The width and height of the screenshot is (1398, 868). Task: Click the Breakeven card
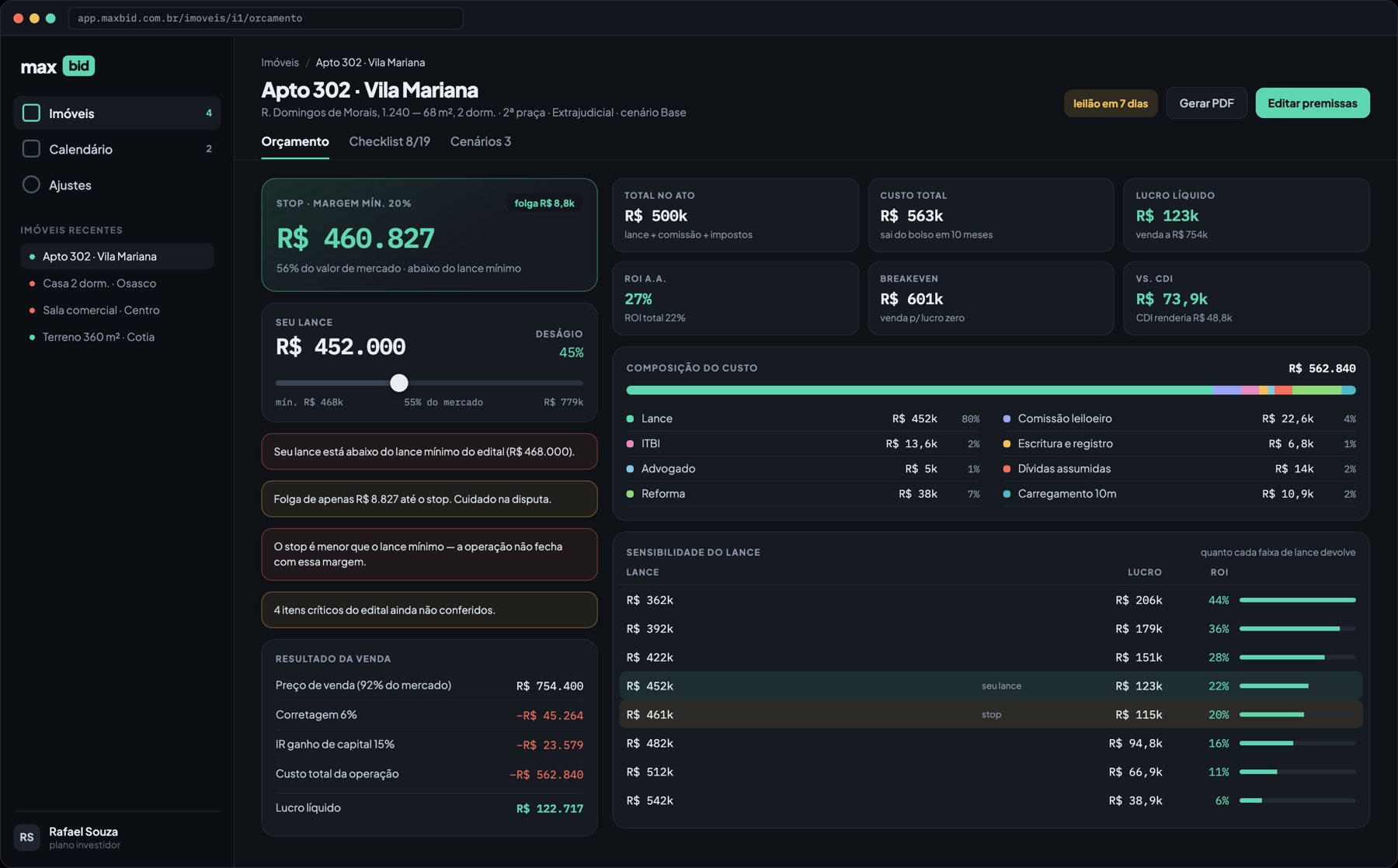990,298
